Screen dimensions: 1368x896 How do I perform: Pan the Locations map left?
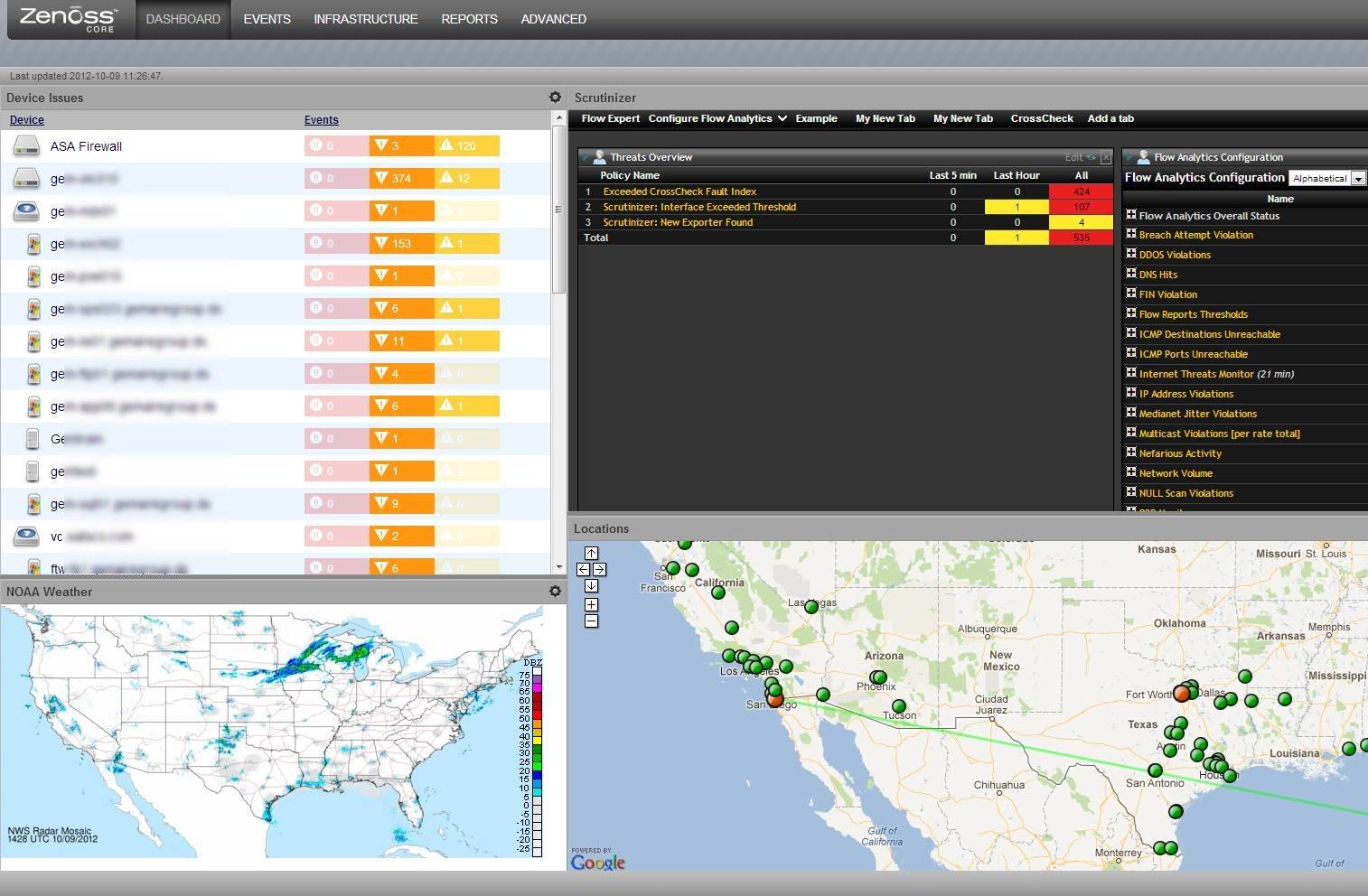583,569
